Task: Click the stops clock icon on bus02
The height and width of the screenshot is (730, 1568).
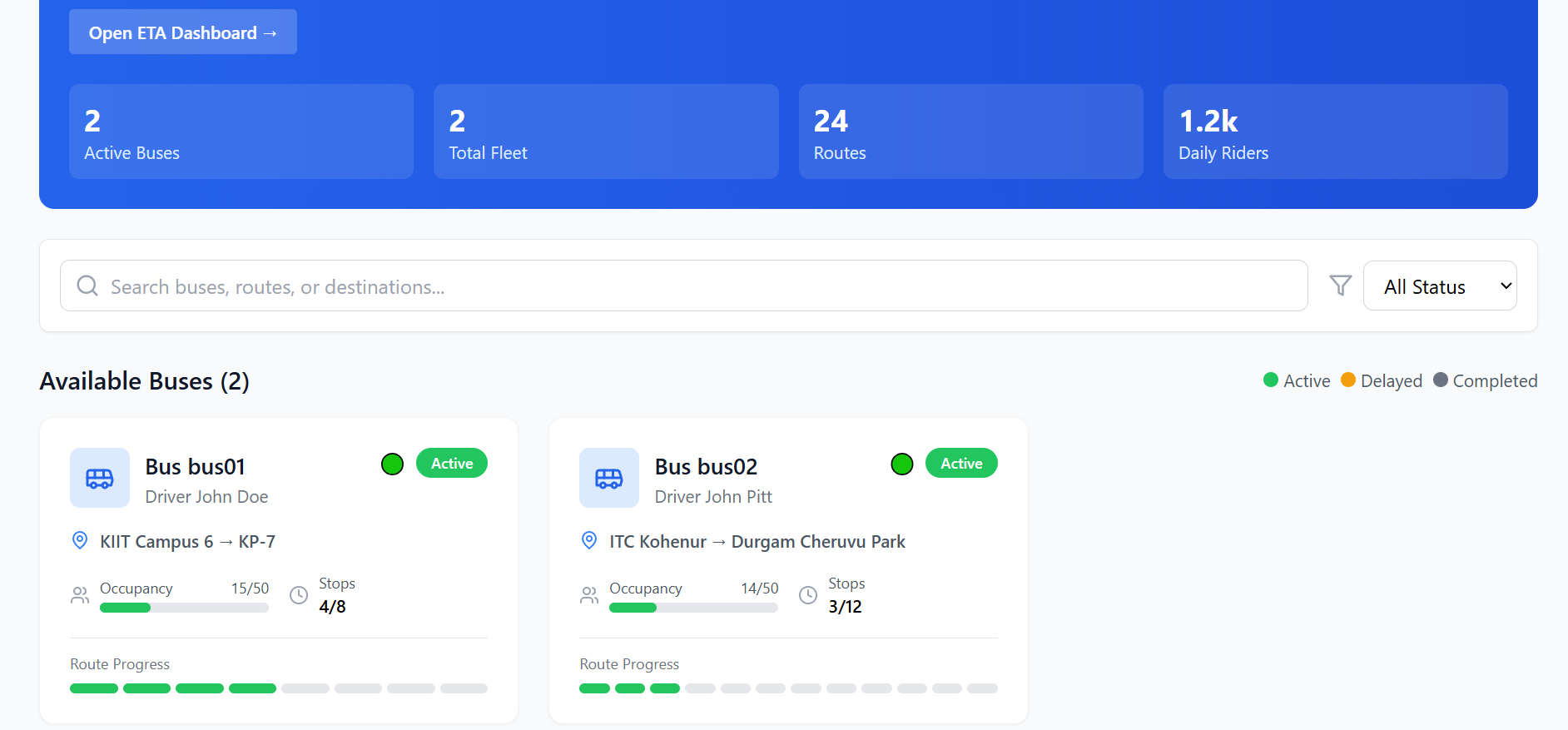Action: 808,595
